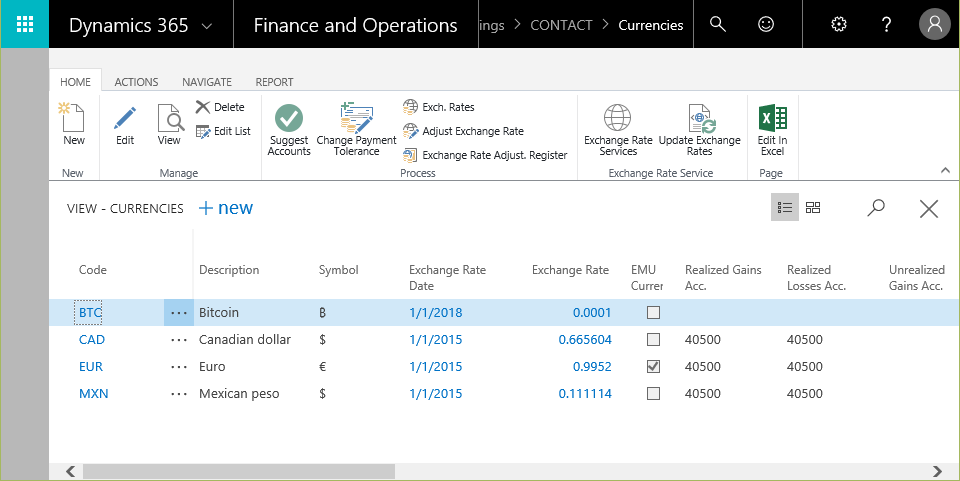This screenshot has height=481, width=960.
Task: Click the Description column header
Action: coord(229,270)
